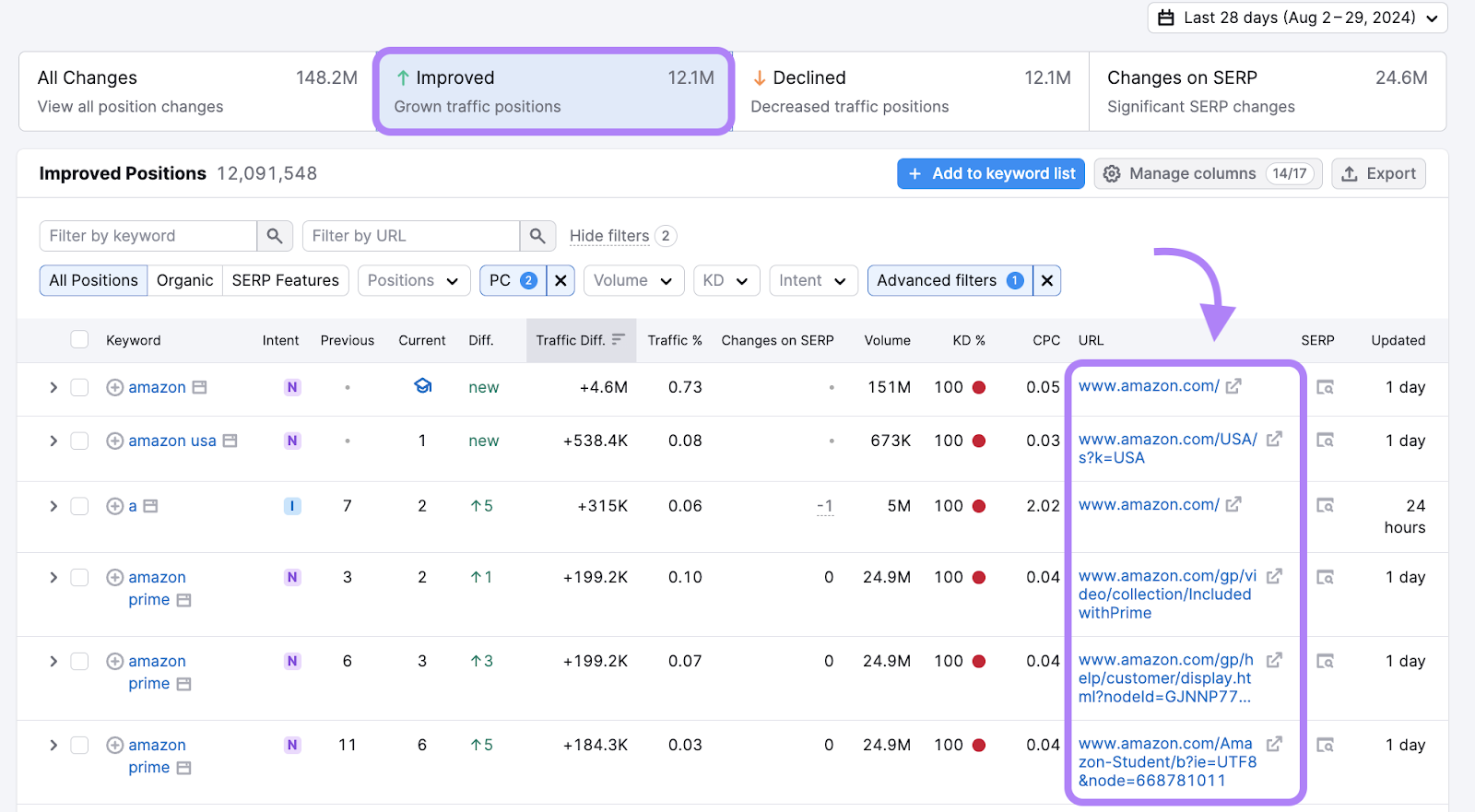This screenshot has height=812, width=1475.
Task: Expand 'amazon prime' row with previous position 11
Action: tap(53, 745)
